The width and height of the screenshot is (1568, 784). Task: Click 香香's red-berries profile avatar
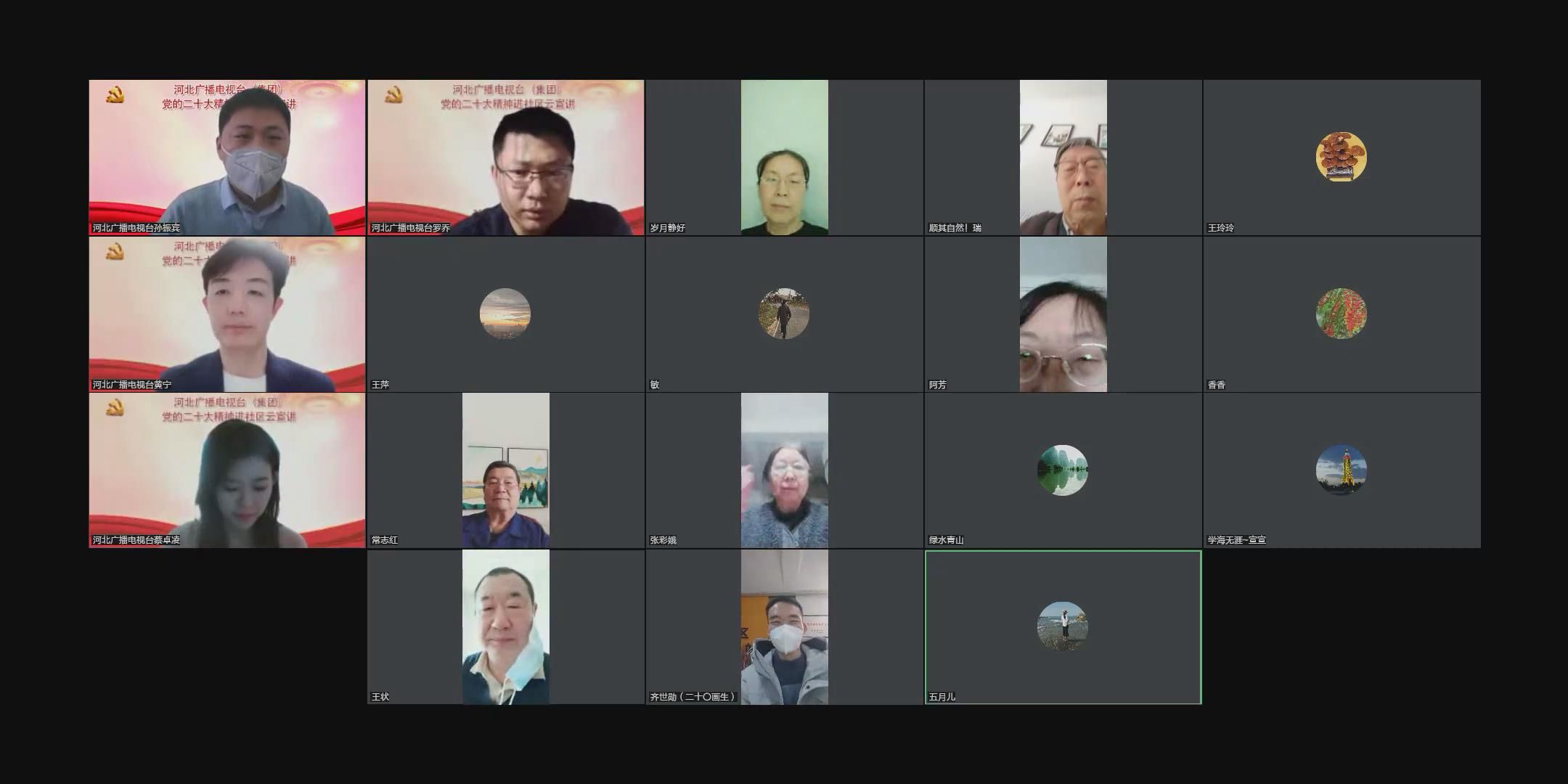coord(1341,314)
